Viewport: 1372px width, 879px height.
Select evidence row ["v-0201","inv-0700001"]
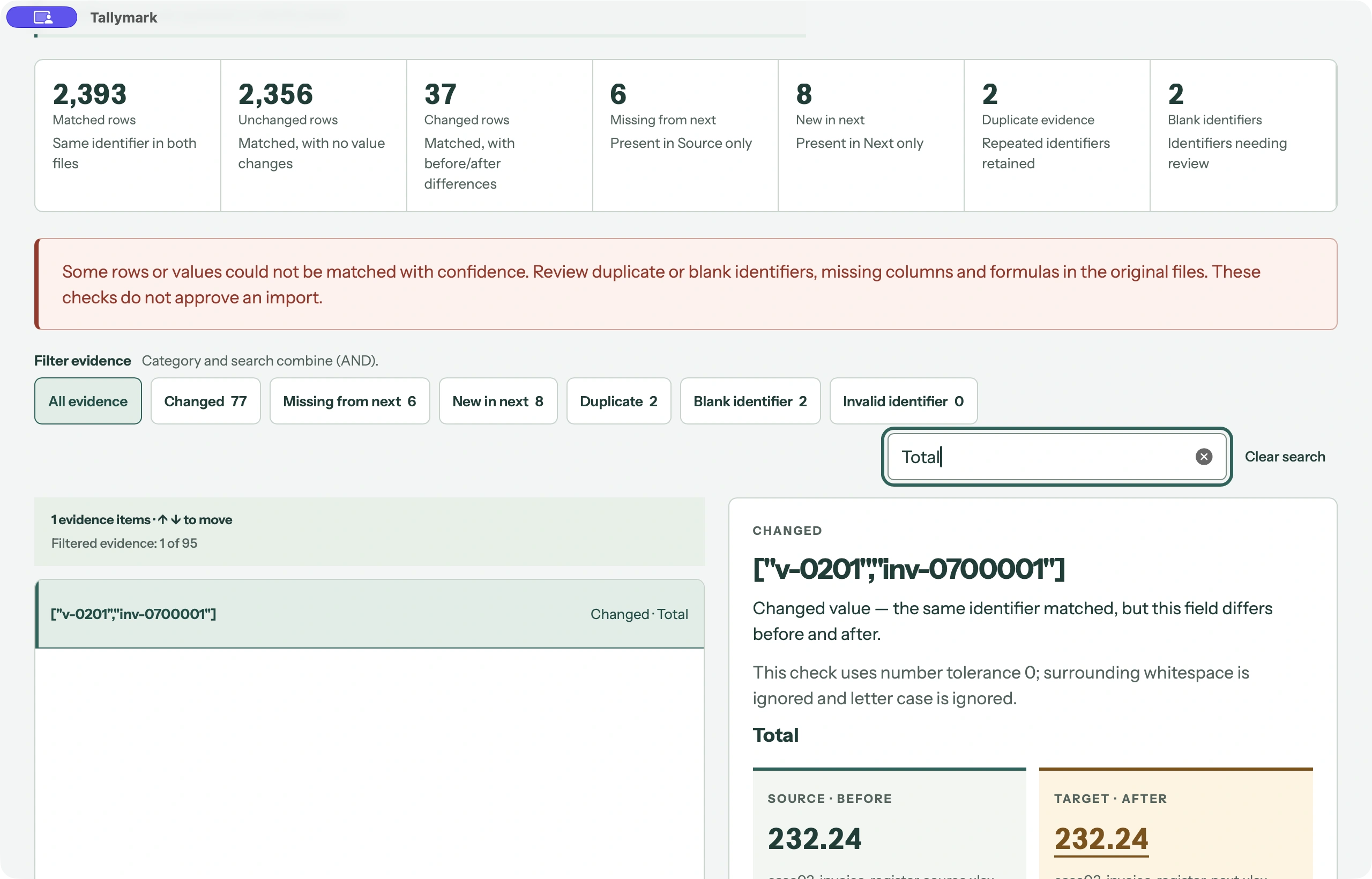point(370,614)
